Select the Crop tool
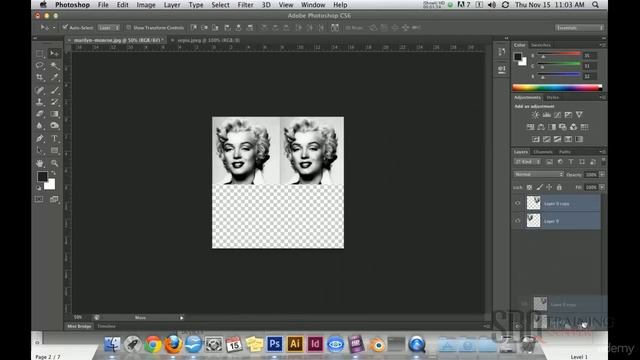The image size is (640, 360). coord(40,77)
